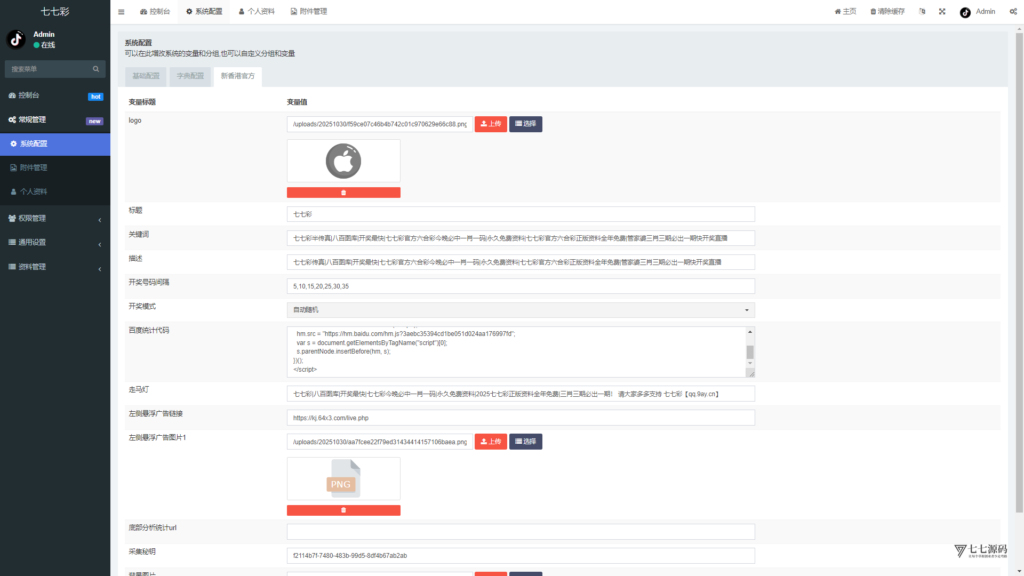Click the 底部分析统计url input field
1024x576 pixels.
point(520,532)
